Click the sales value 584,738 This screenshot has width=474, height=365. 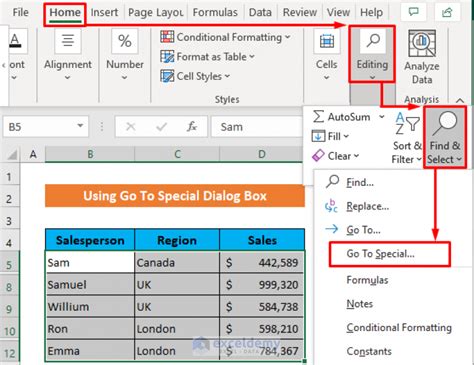[x=262, y=307]
